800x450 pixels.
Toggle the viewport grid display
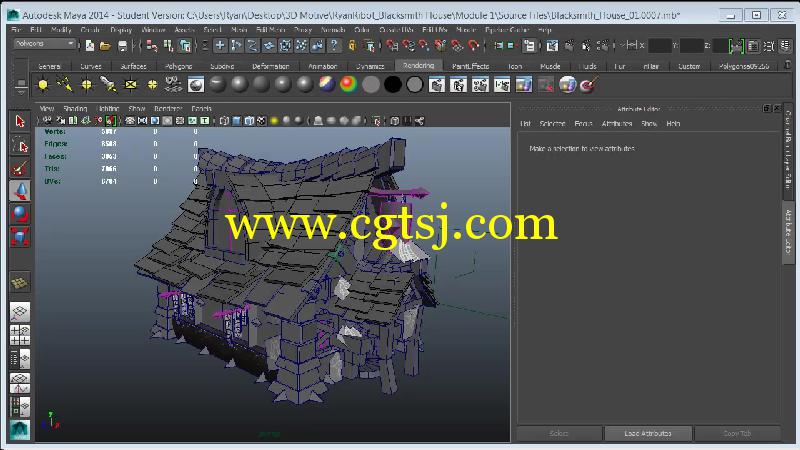[x=130, y=121]
